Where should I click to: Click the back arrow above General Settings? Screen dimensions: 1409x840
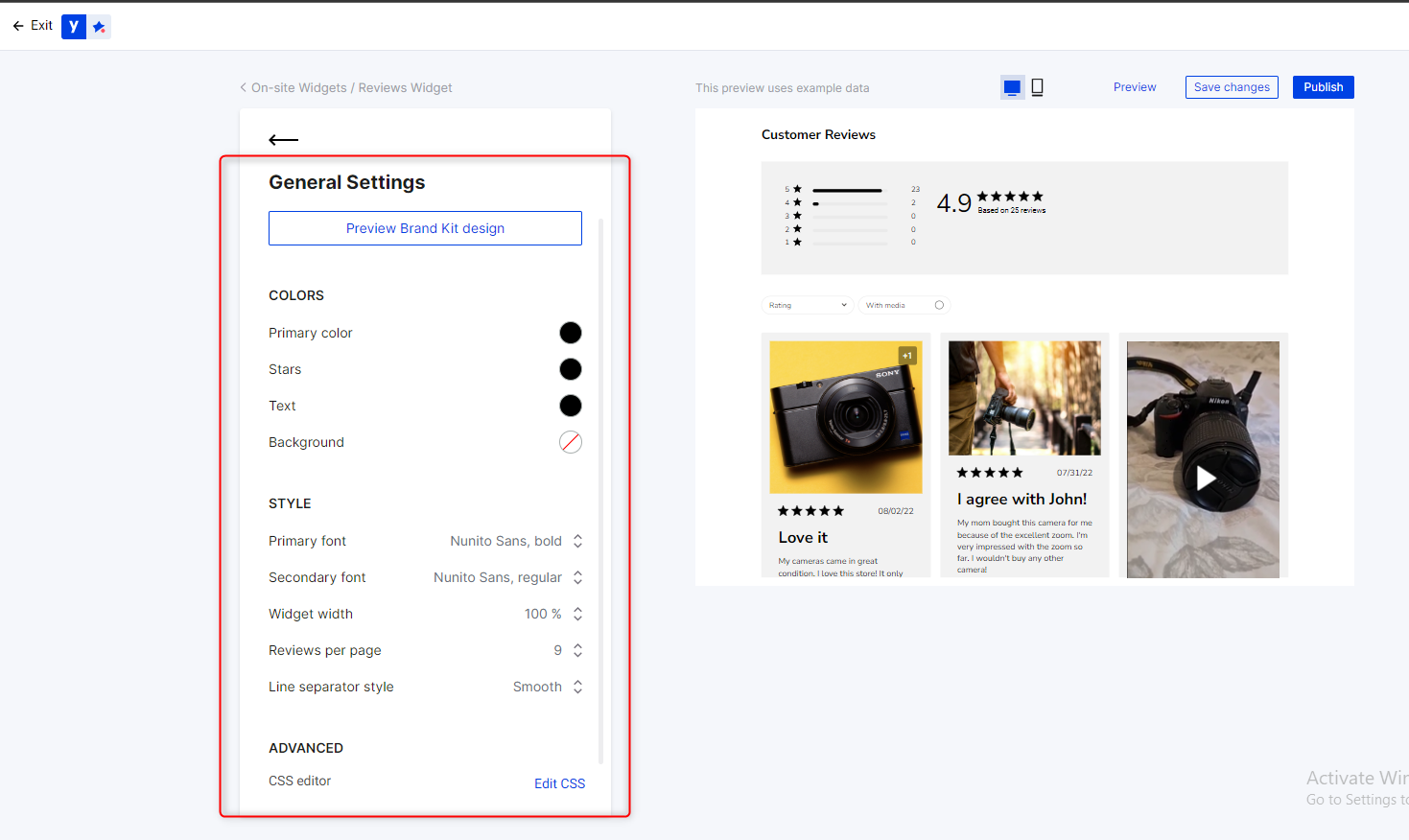[284, 140]
